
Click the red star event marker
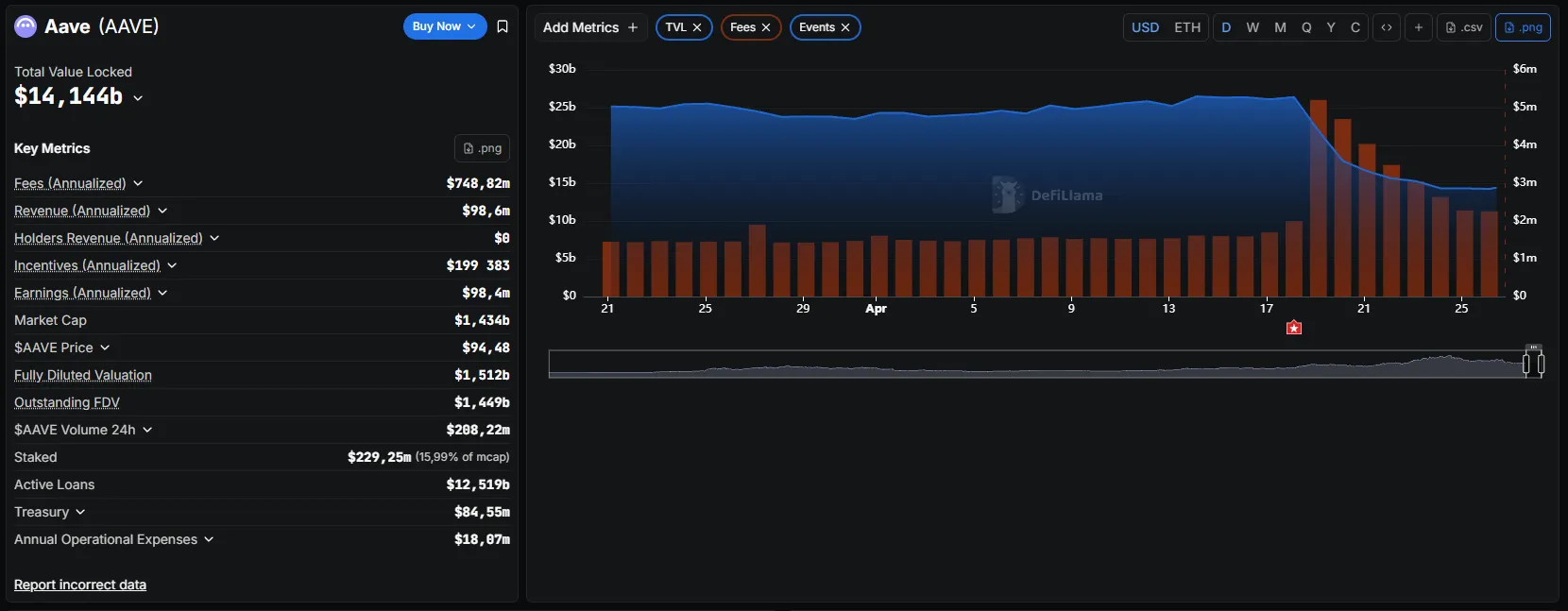1294,328
